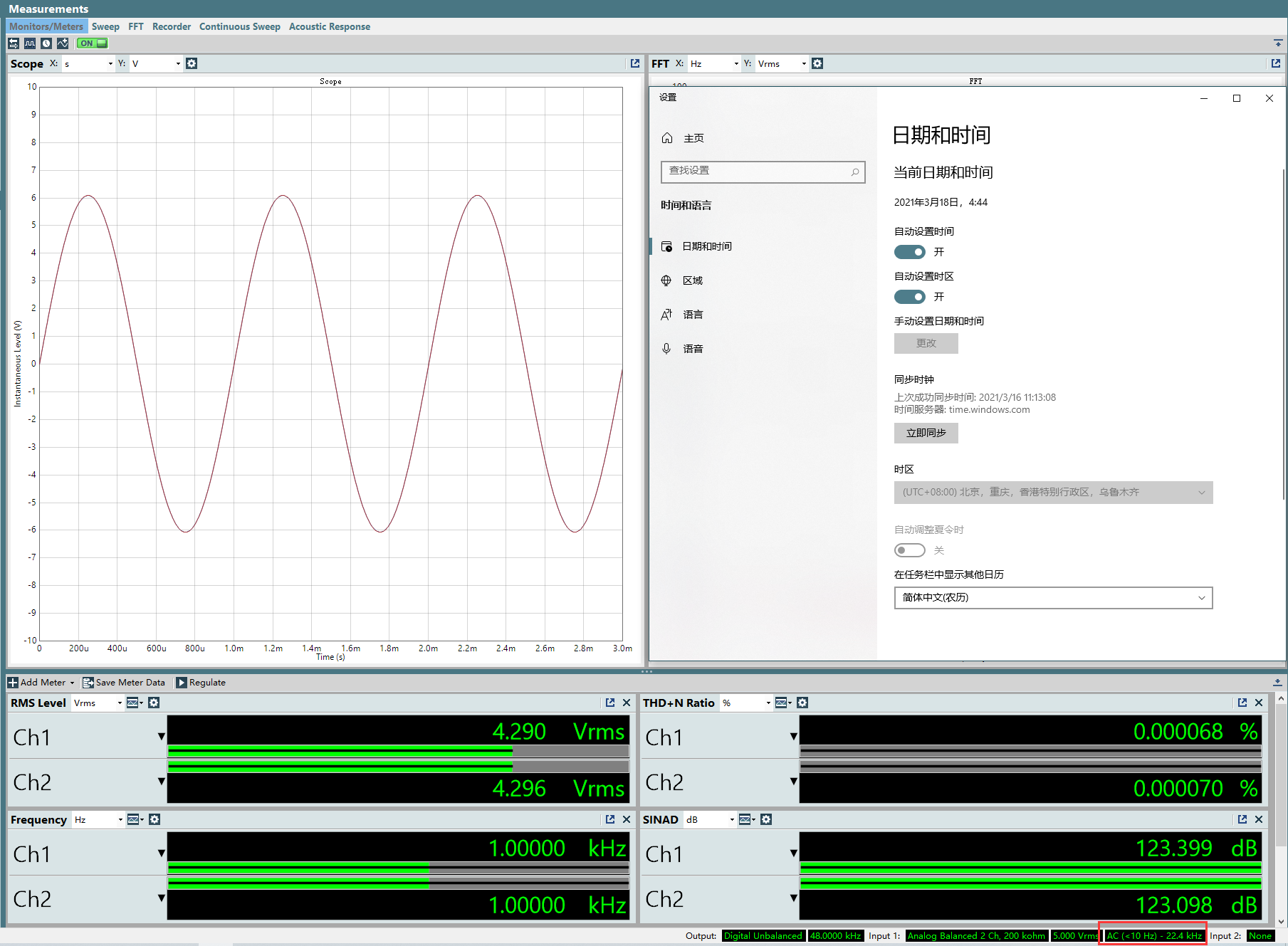Image resolution: width=1288 pixels, height=946 pixels.
Task: Toggle the green ON generator button
Action: 93,43
